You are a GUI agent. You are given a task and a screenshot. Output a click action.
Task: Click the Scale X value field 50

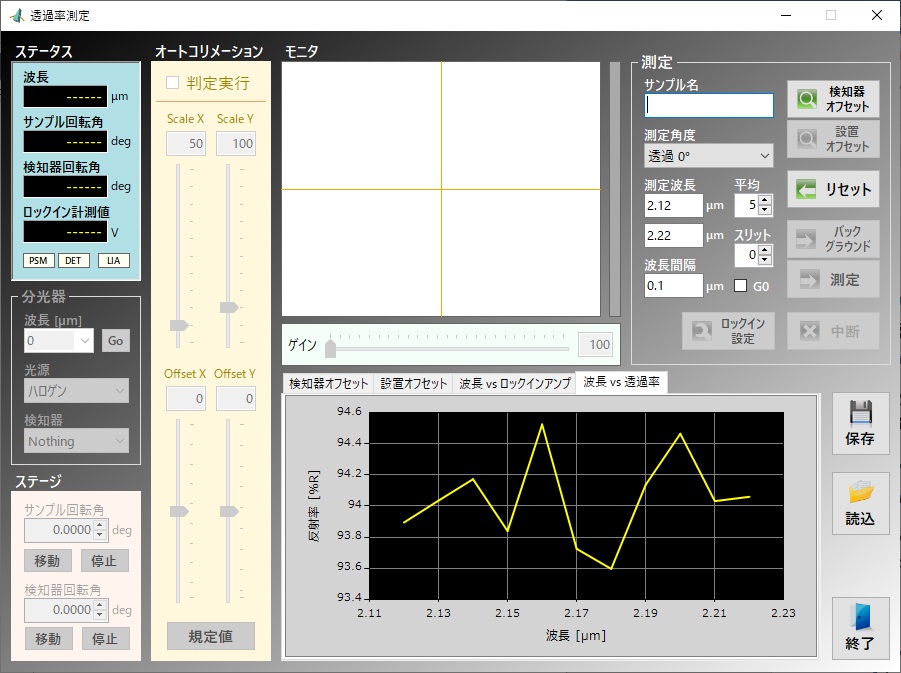click(186, 144)
